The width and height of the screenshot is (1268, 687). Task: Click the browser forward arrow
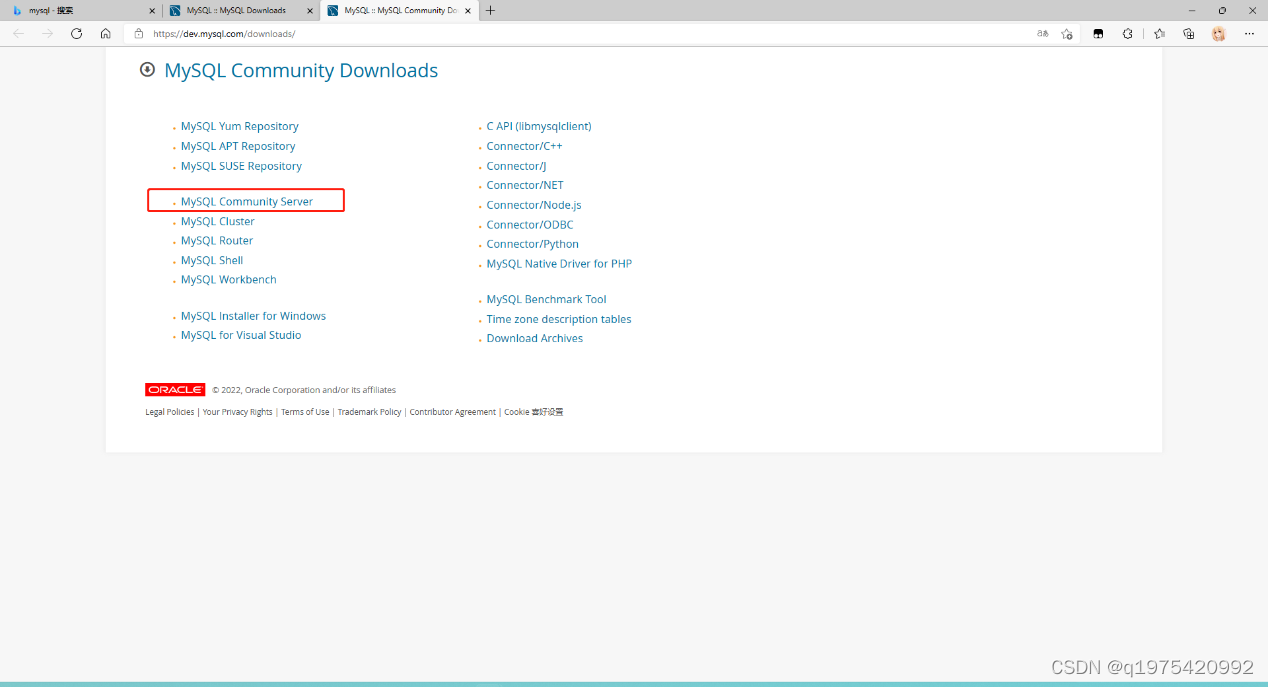click(47, 33)
